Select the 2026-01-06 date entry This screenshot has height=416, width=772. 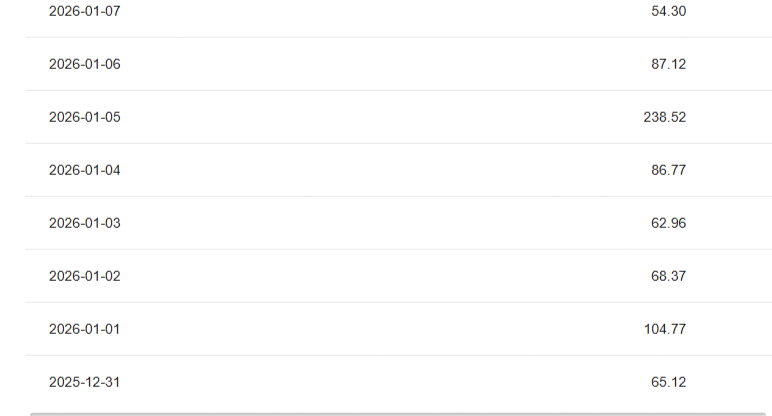tap(84, 64)
